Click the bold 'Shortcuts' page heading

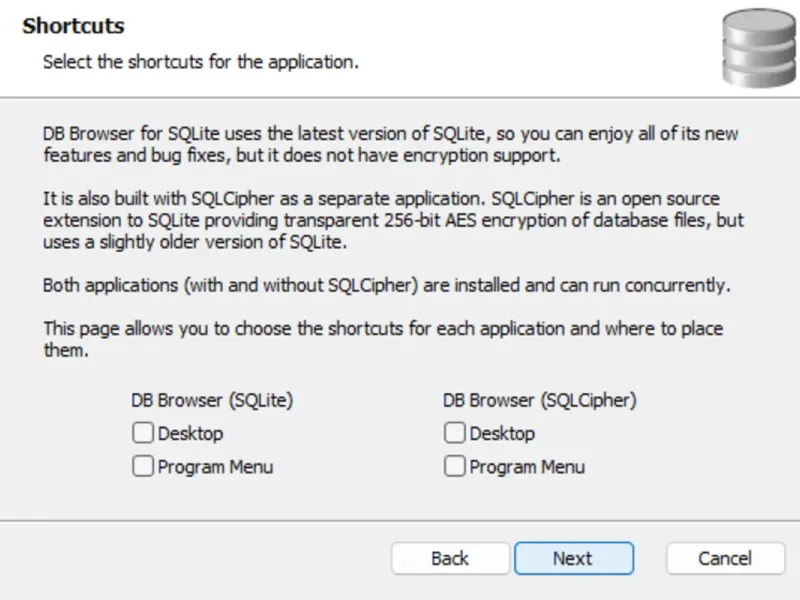[x=73, y=26]
